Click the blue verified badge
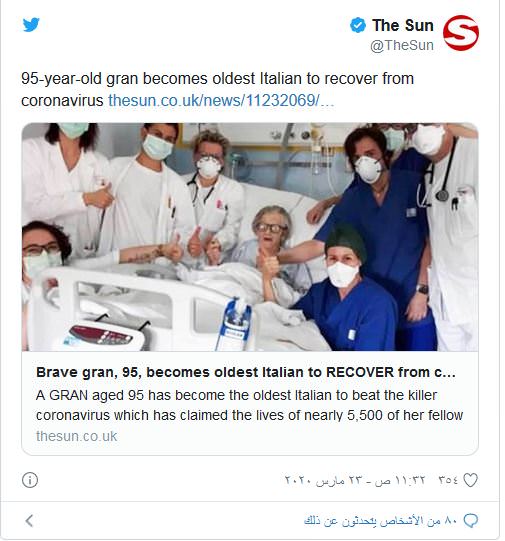 point(358,25)
